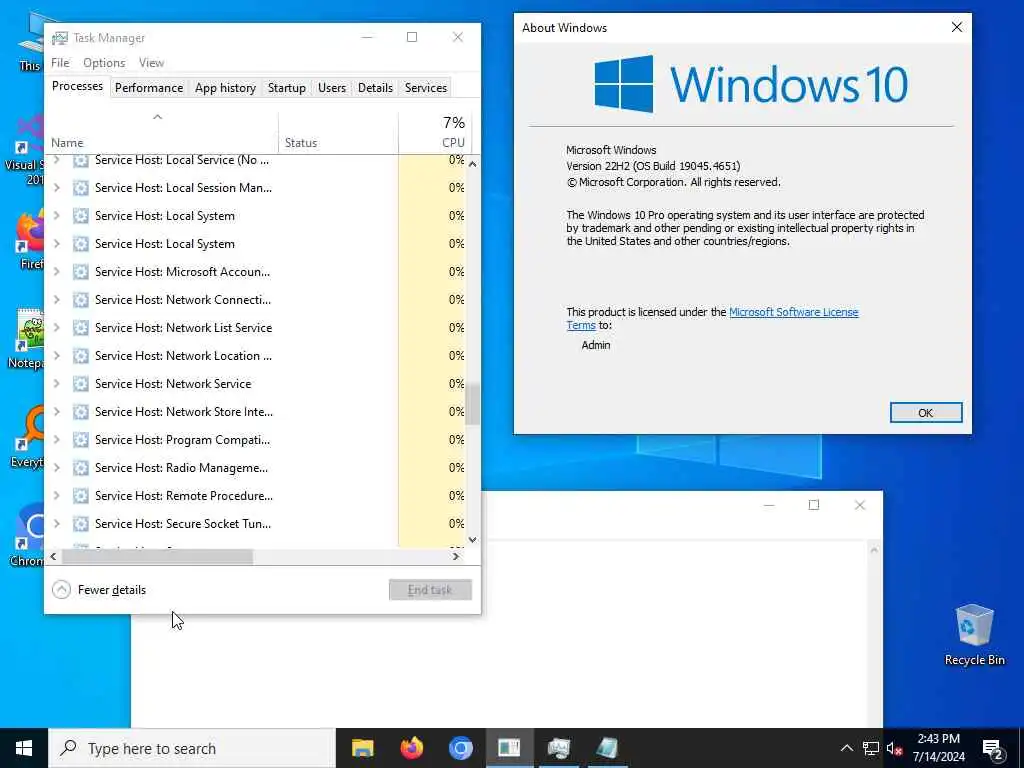Click gear icon of Secure Socket Tunneling
Image resolution: width=1024 pixels, height=768 pixels.
pyautogui.click(x=80, y=524)
